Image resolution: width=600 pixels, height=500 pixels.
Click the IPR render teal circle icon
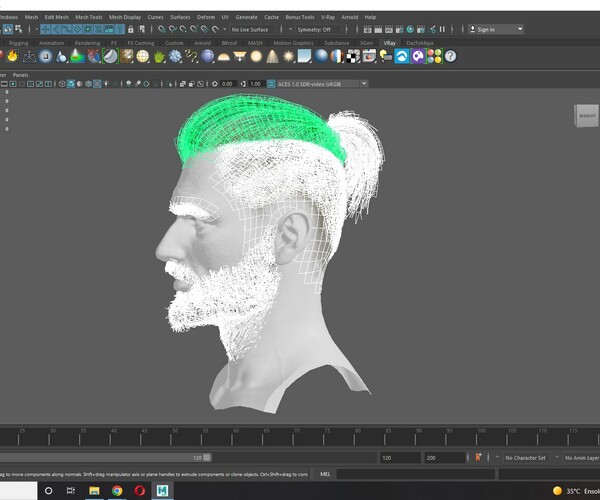410,29
